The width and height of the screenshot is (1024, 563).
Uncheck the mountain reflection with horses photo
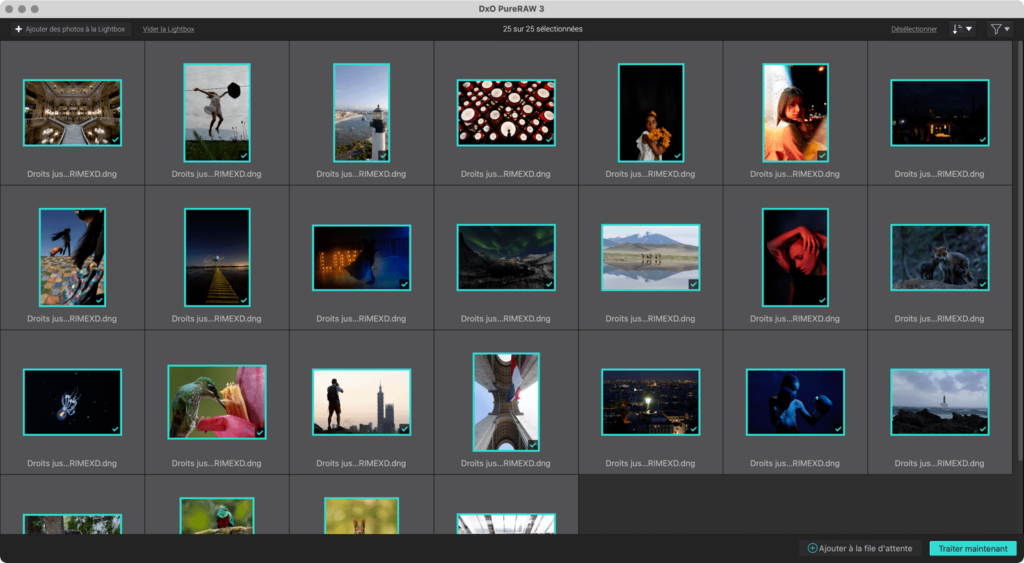tap(694, 284)
